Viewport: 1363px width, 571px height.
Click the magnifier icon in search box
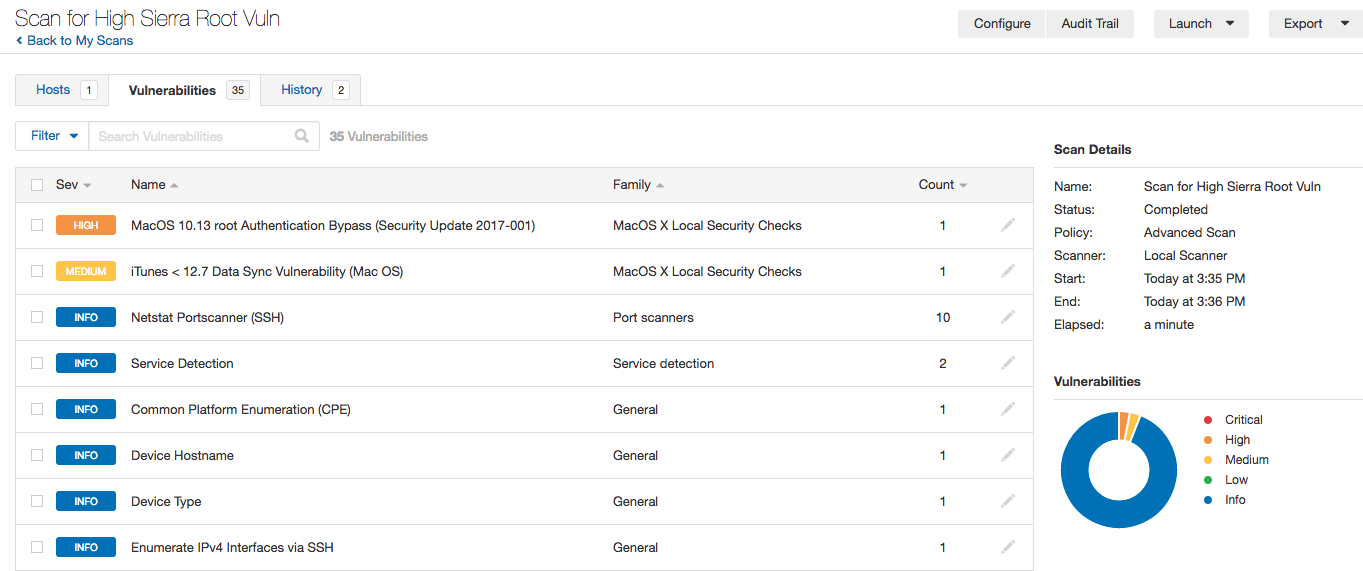[302, 136]
